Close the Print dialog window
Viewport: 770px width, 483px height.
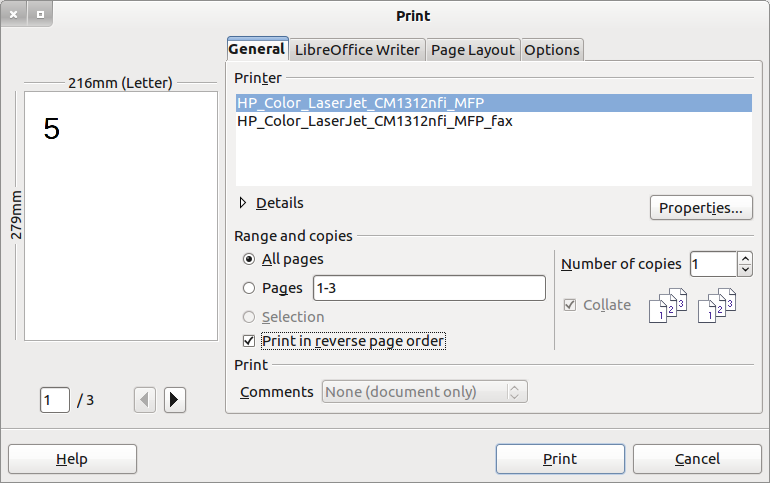15,15
